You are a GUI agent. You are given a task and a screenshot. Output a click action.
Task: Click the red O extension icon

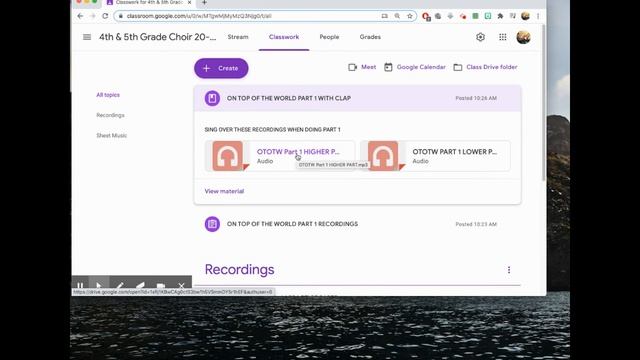[426, 16]
